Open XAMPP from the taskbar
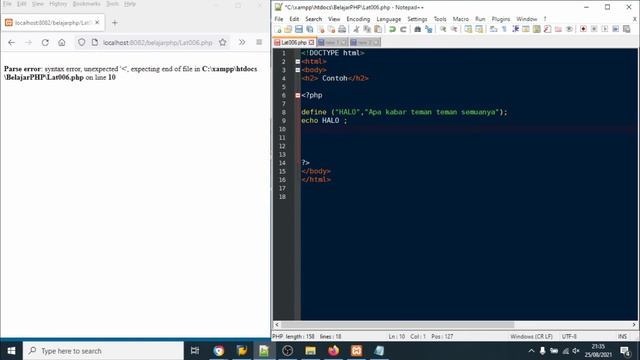This screenshot has width=640, height=360. tap(356, 351)
